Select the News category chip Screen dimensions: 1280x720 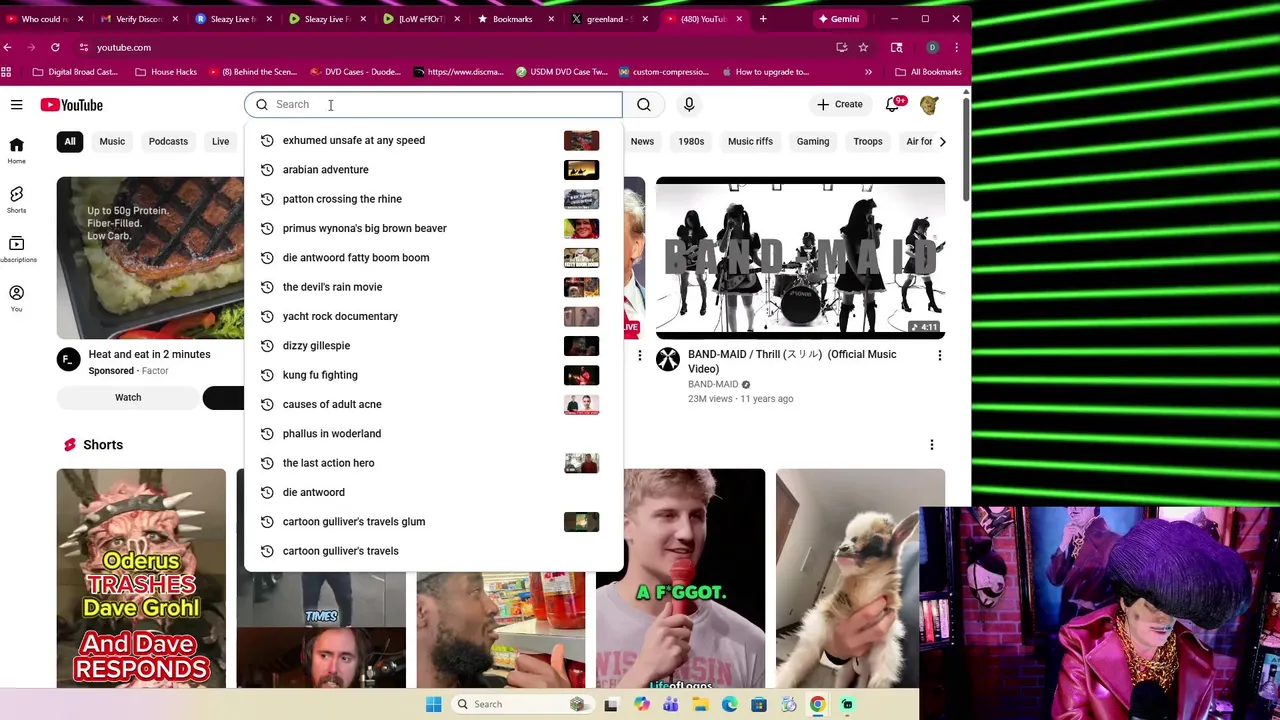click(x=642, y=141)
